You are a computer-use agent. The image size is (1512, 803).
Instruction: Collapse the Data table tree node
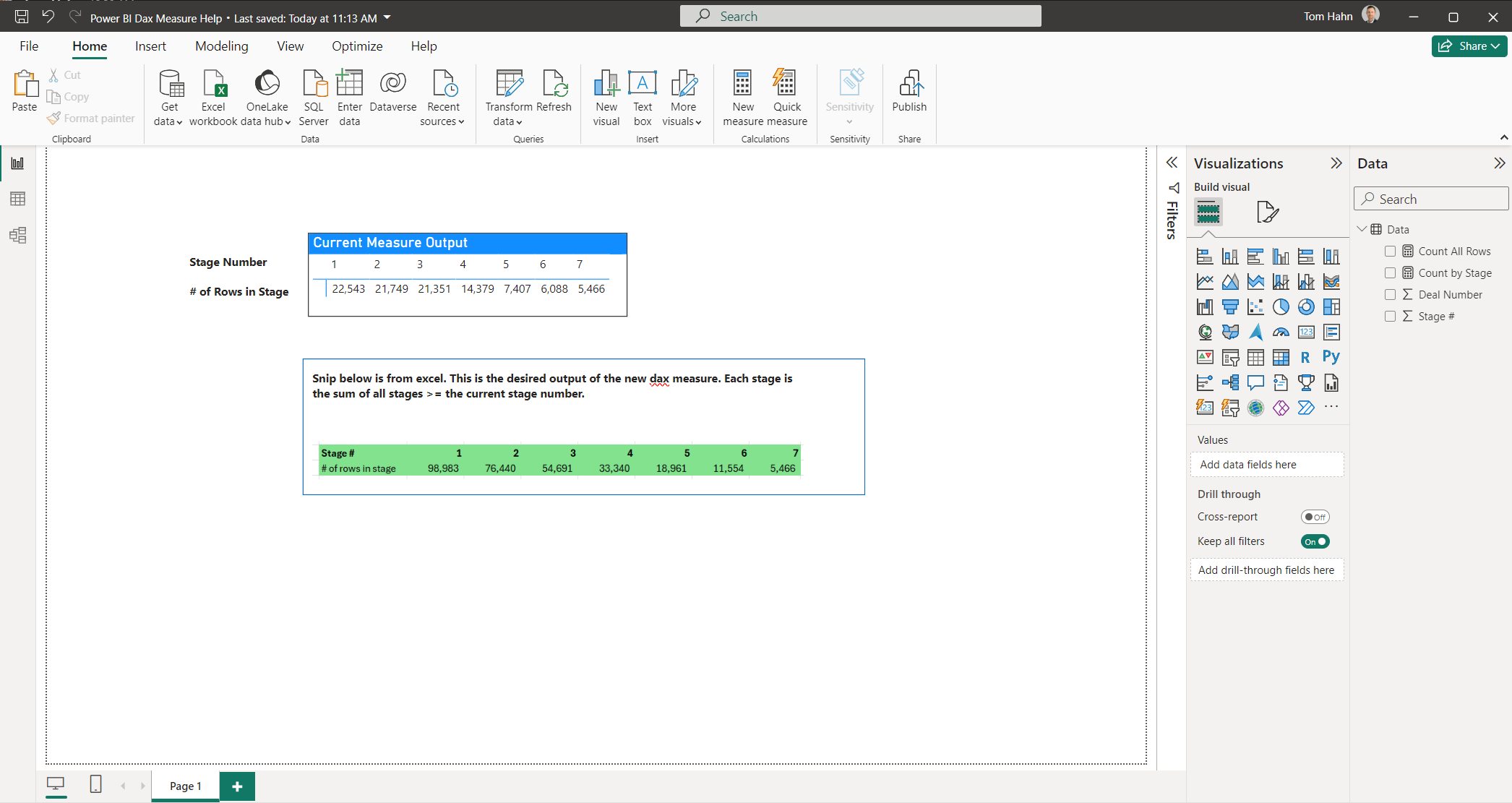click(1362, 229)
